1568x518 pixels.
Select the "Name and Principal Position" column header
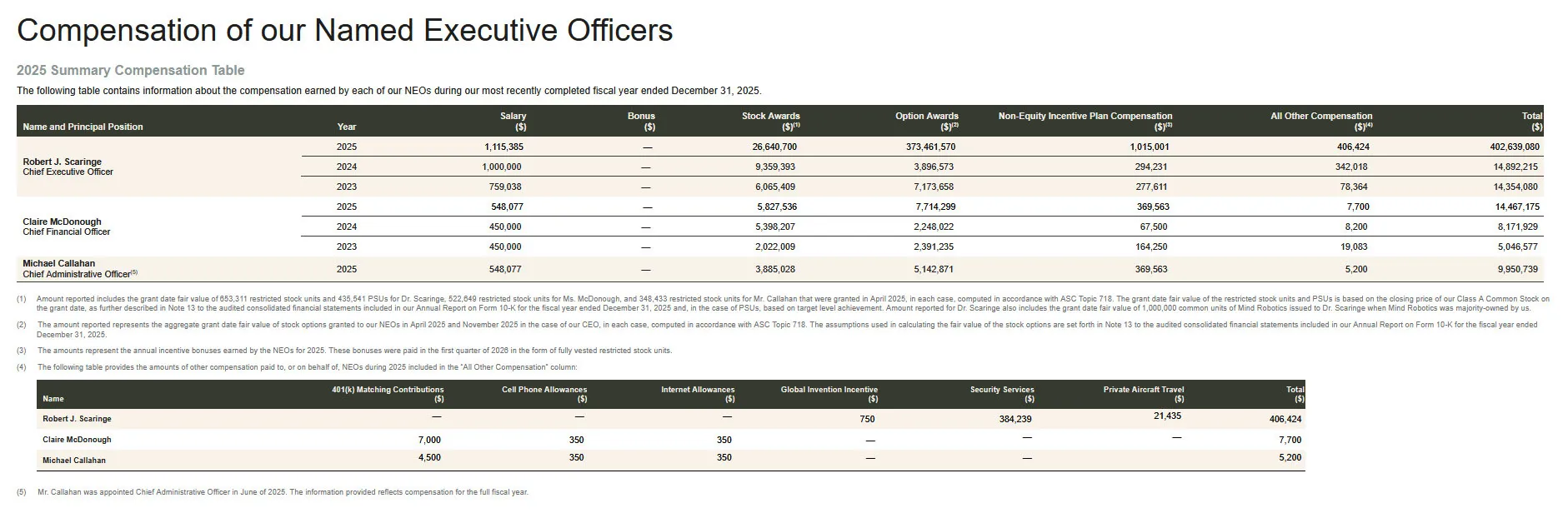coord(83,127)
